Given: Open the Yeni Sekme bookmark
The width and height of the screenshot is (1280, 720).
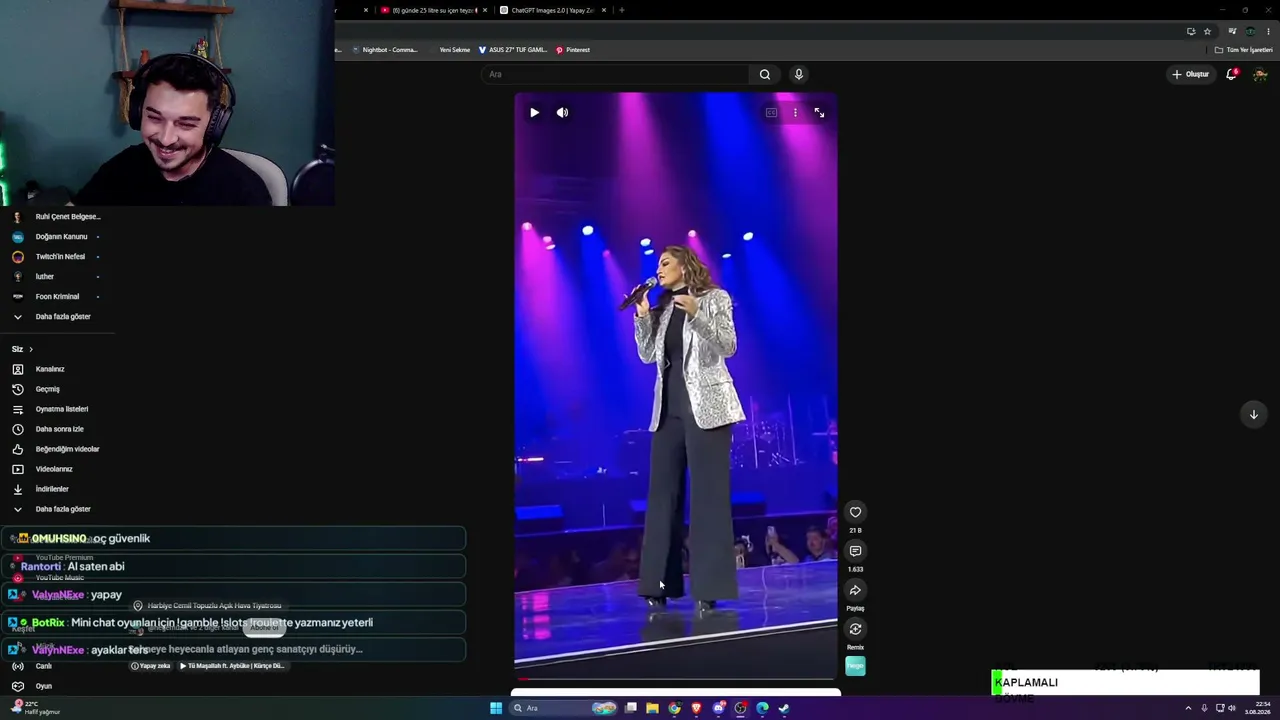Looking at the screenshot, I should tap(454, 50).
